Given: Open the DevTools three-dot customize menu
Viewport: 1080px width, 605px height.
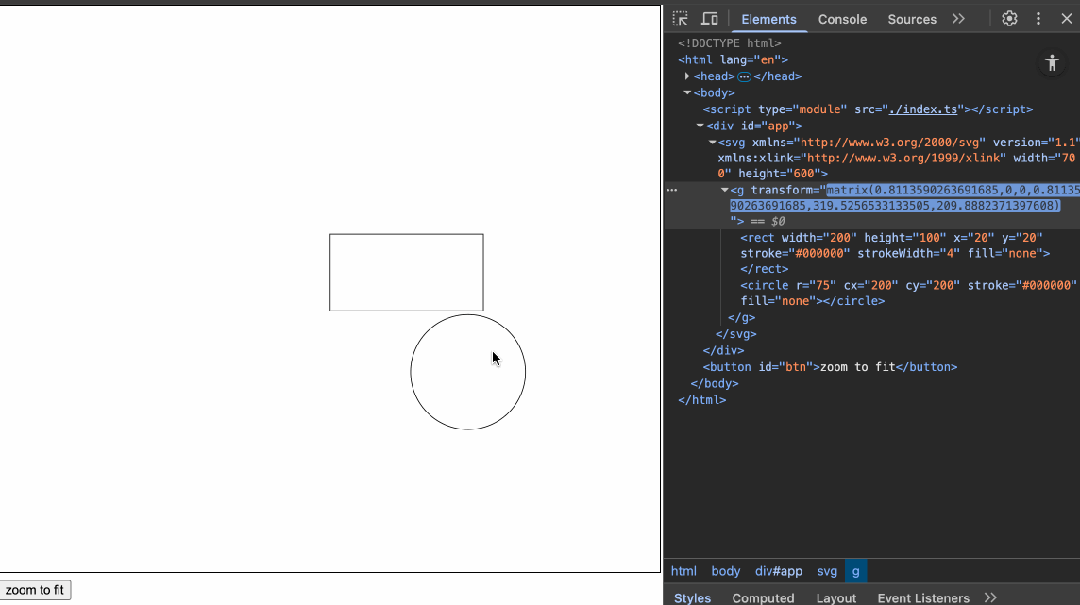Looking at the screenshot, I should [1039, 19].
